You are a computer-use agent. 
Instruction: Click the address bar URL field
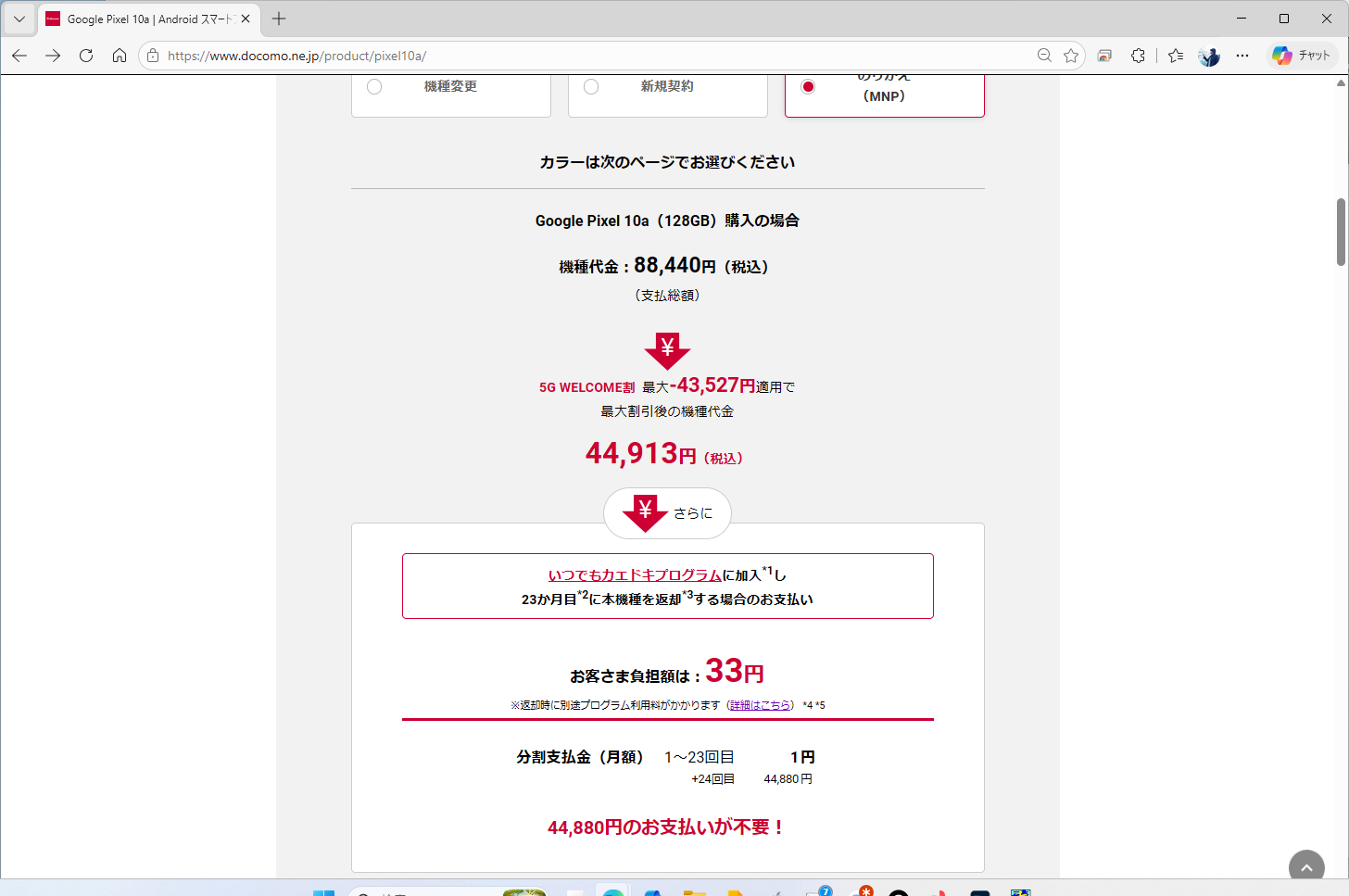[593, 56]
